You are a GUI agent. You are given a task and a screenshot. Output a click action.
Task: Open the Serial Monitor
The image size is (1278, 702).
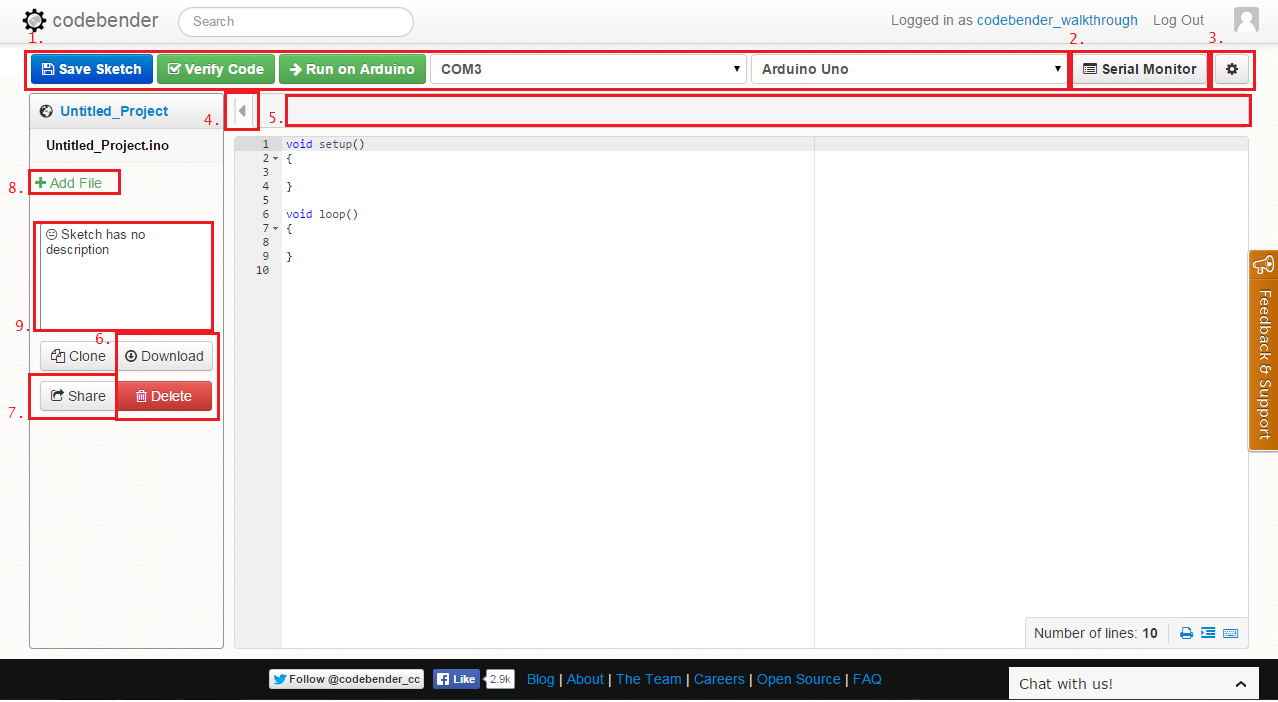pos(1140,69)
